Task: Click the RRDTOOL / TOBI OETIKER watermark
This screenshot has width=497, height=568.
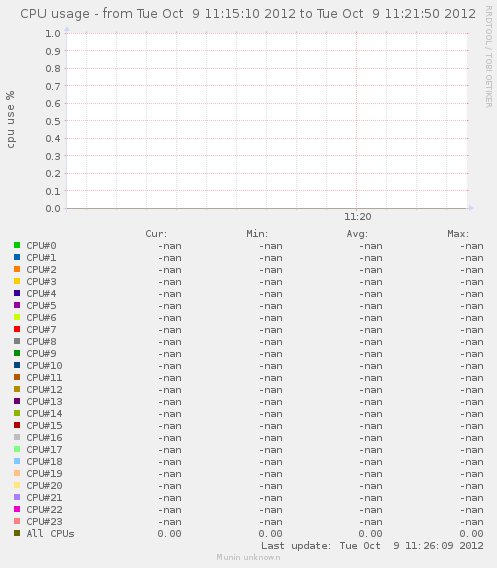Action: pos(488,57)
